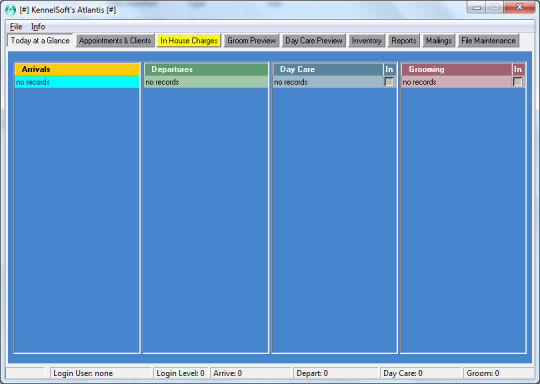Click the Day Care 'In' column header
The height and width of the screenshot is (384, 540).
[x=389, y=69]
